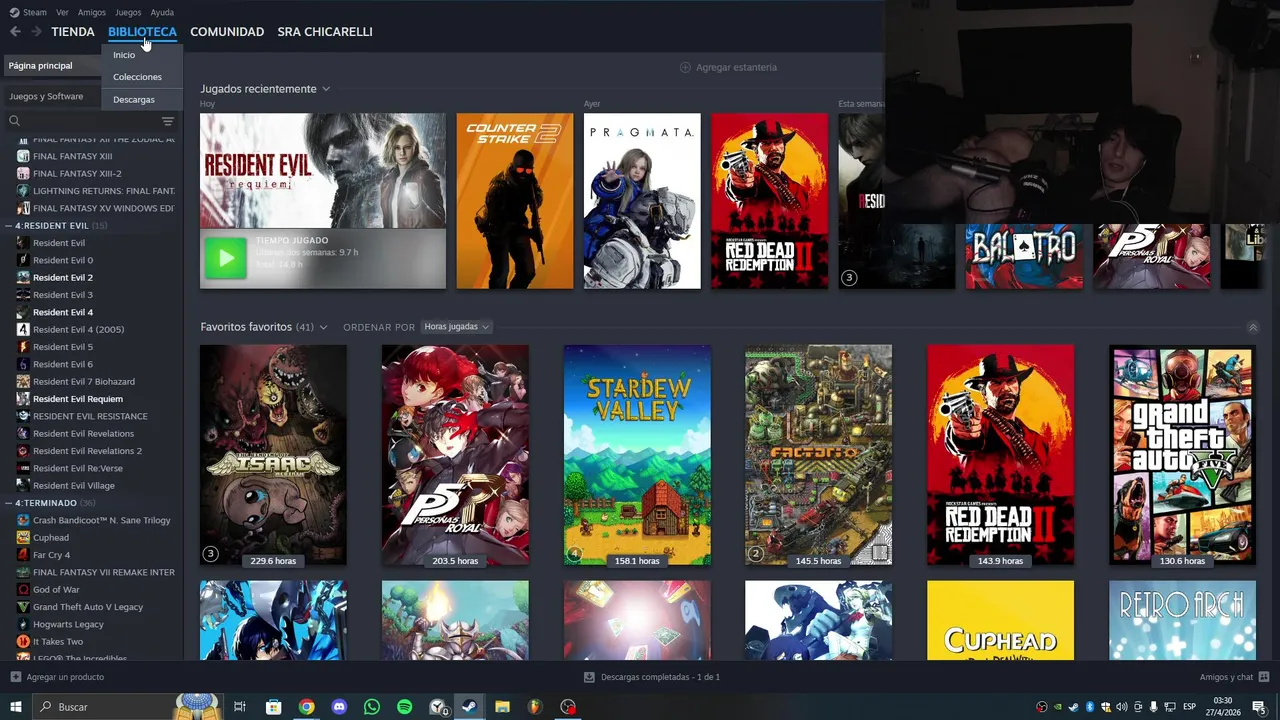Open Microsoft Store from the taskbar
1280x720 pixels.
pyautogui.click(x=273, y=707)
